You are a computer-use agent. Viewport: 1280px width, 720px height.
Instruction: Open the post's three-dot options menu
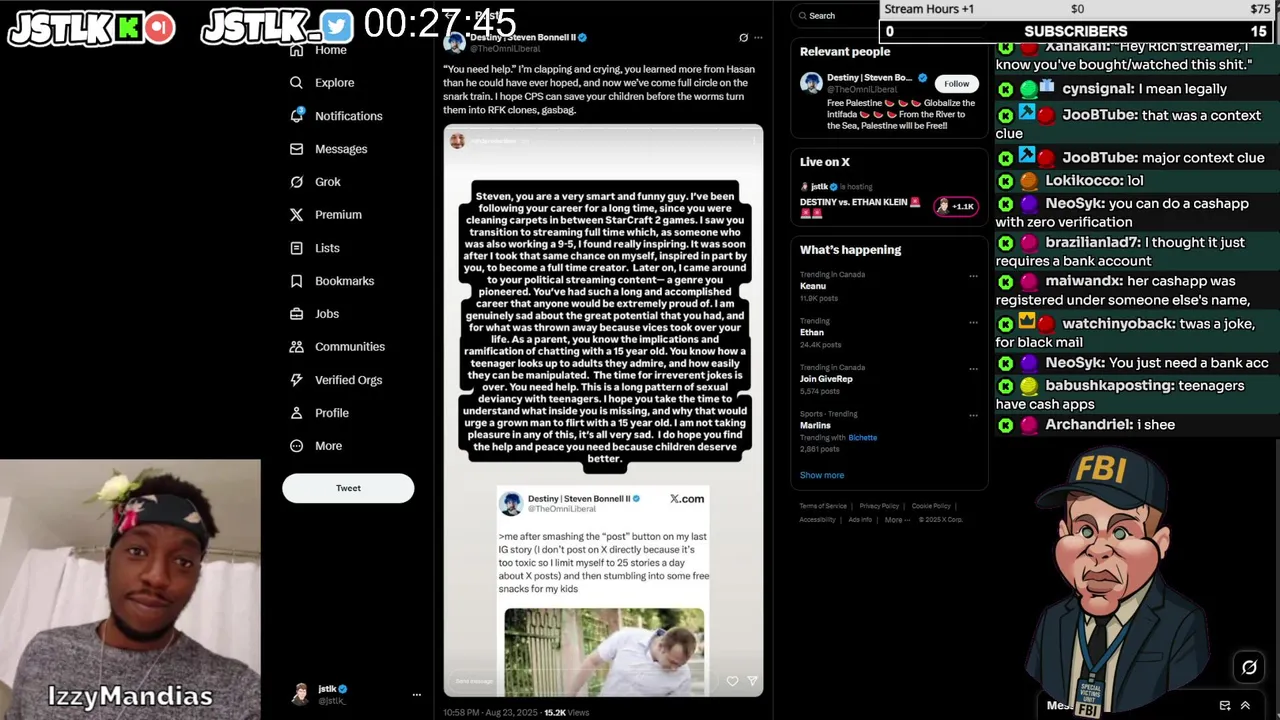click(x=758, y=38)
